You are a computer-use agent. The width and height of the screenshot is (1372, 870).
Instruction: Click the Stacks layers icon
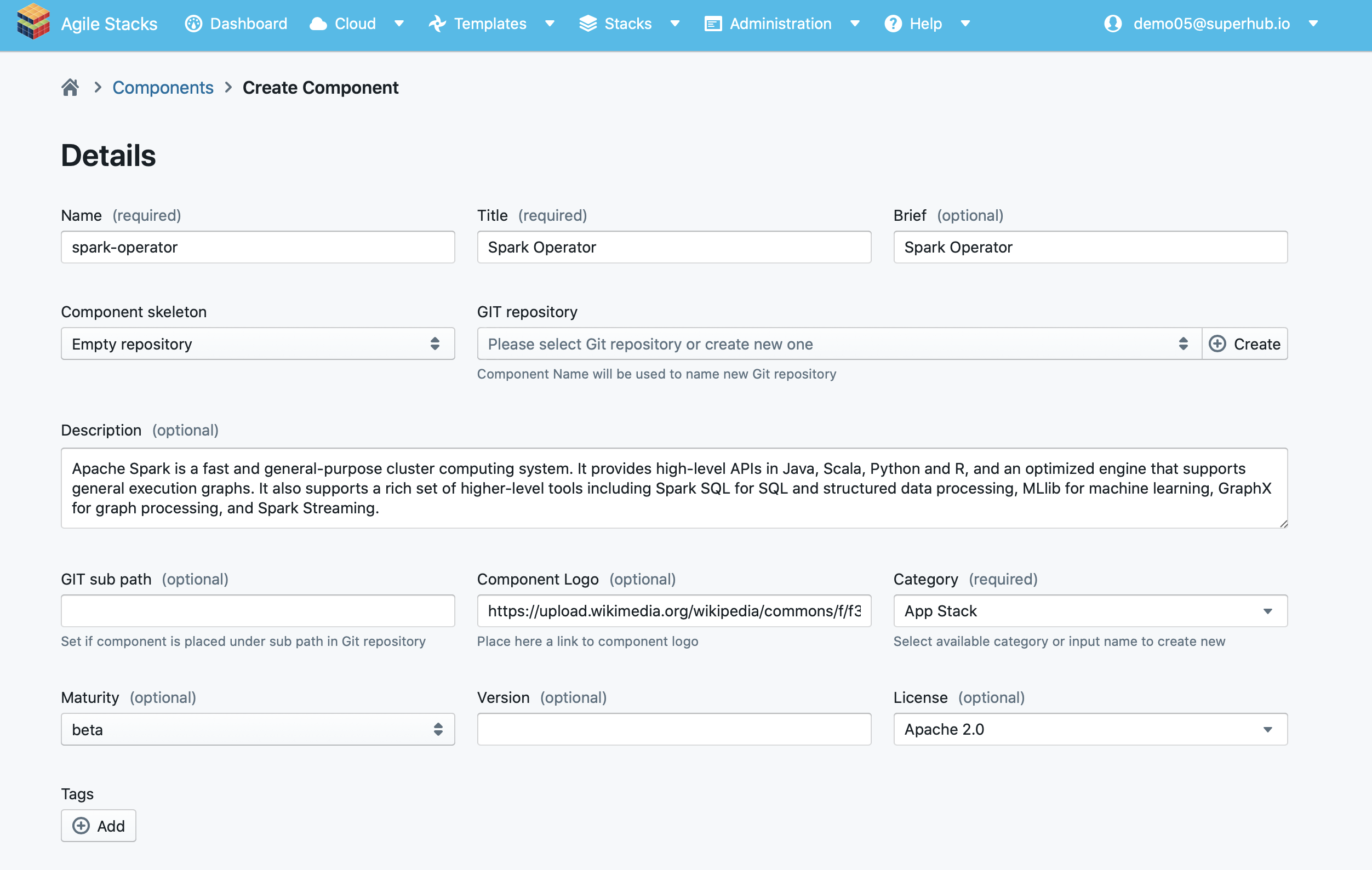coord(587,24)
